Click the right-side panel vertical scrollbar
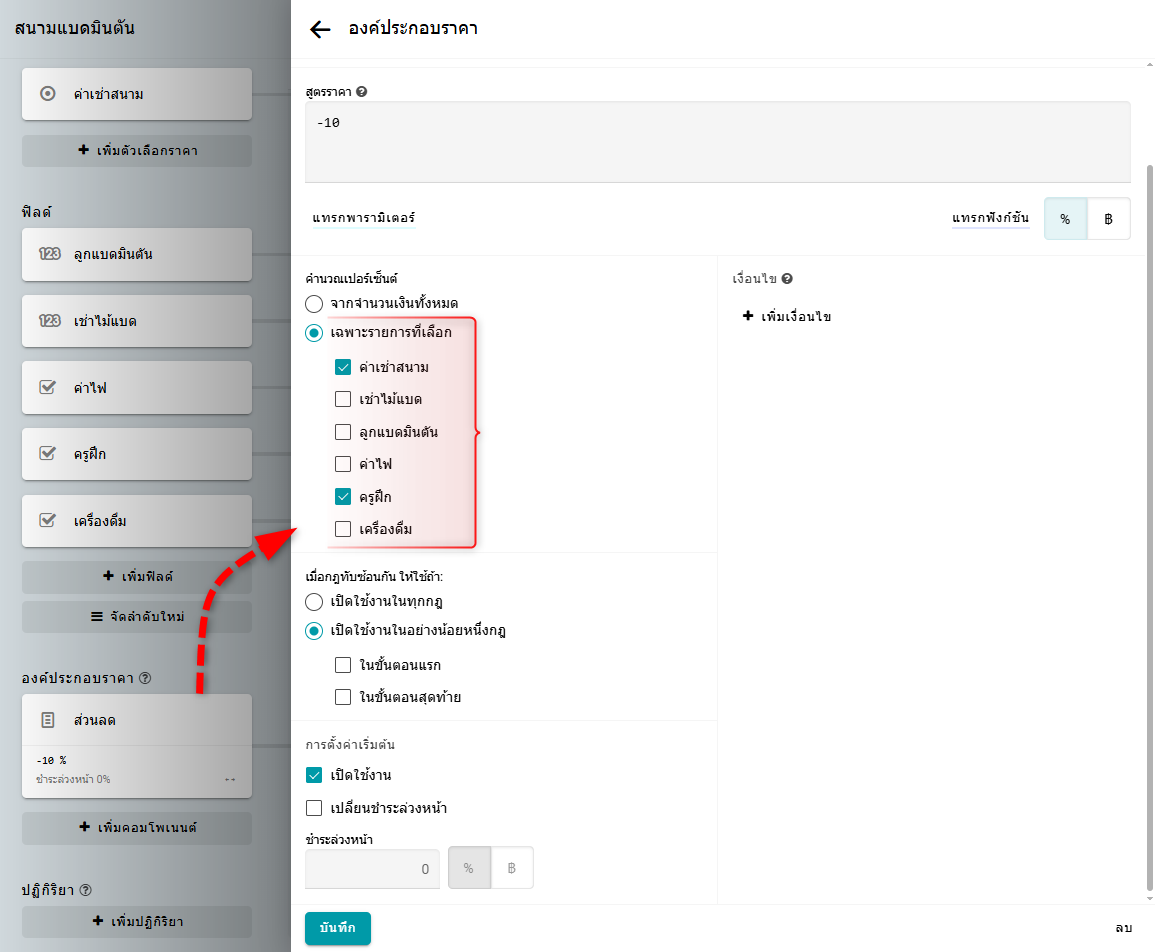 [1149, 500]
